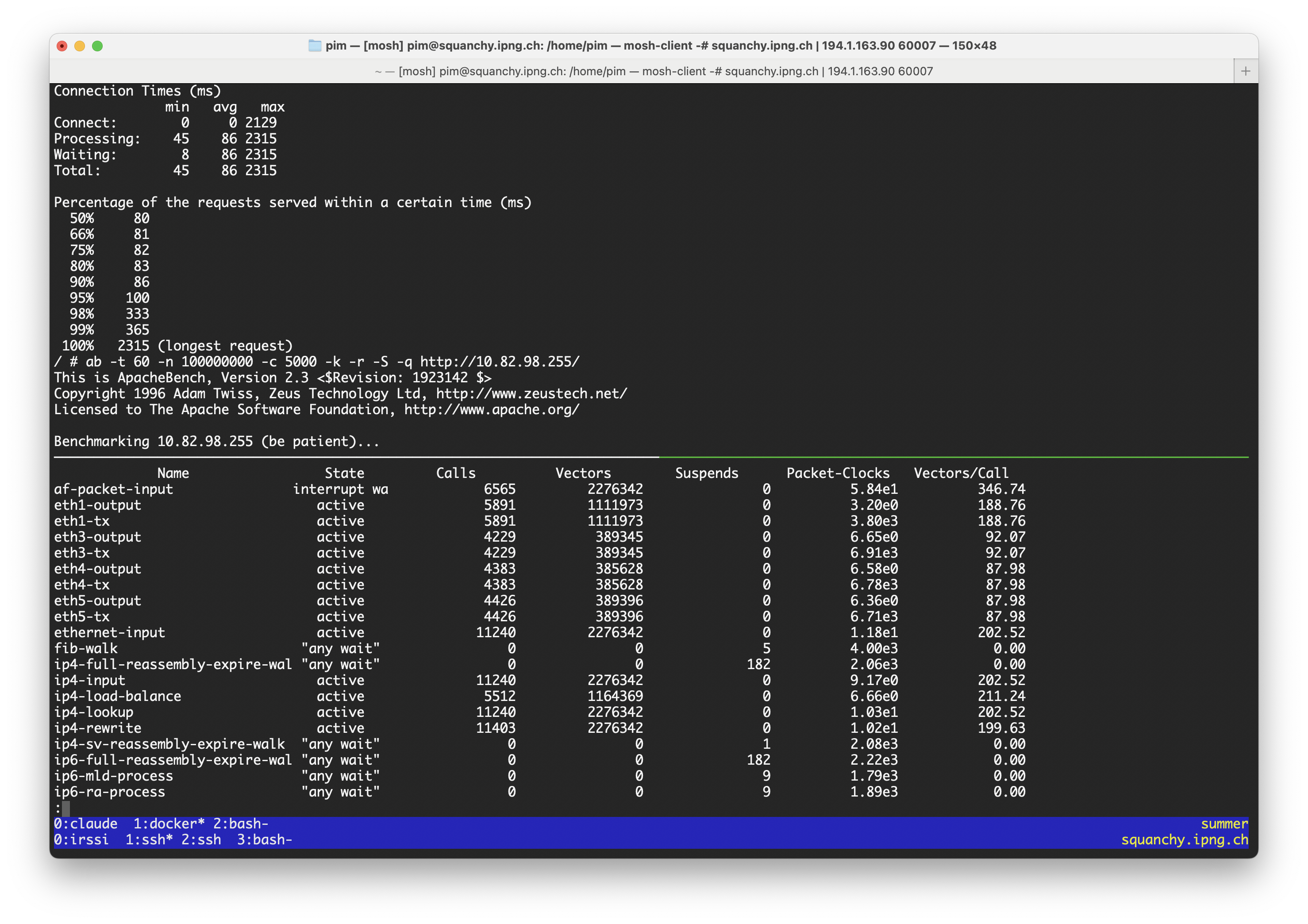This screenshot has width=1308, height=924.
Task: Click tmux window 2:bash in upper status bar
Action: pos(240,824)
